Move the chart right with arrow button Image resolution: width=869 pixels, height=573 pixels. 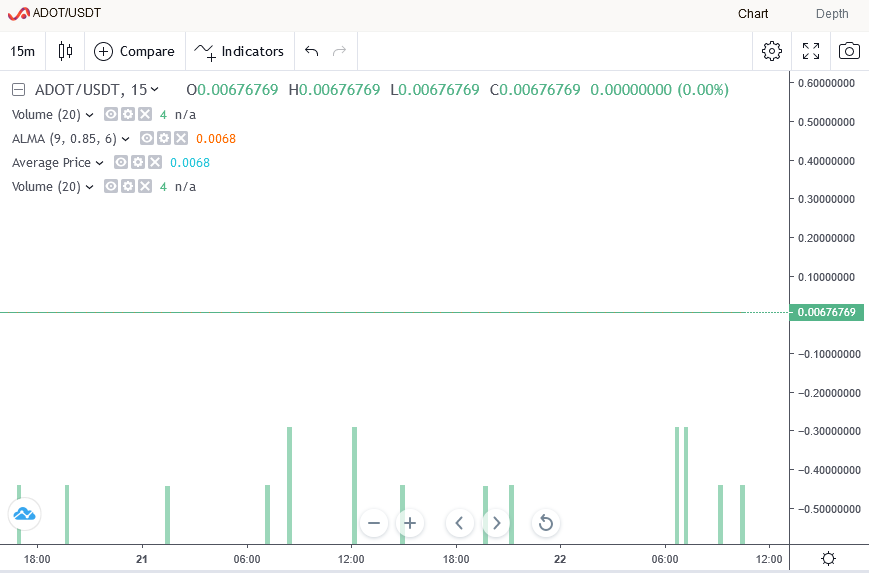[496, 523]
